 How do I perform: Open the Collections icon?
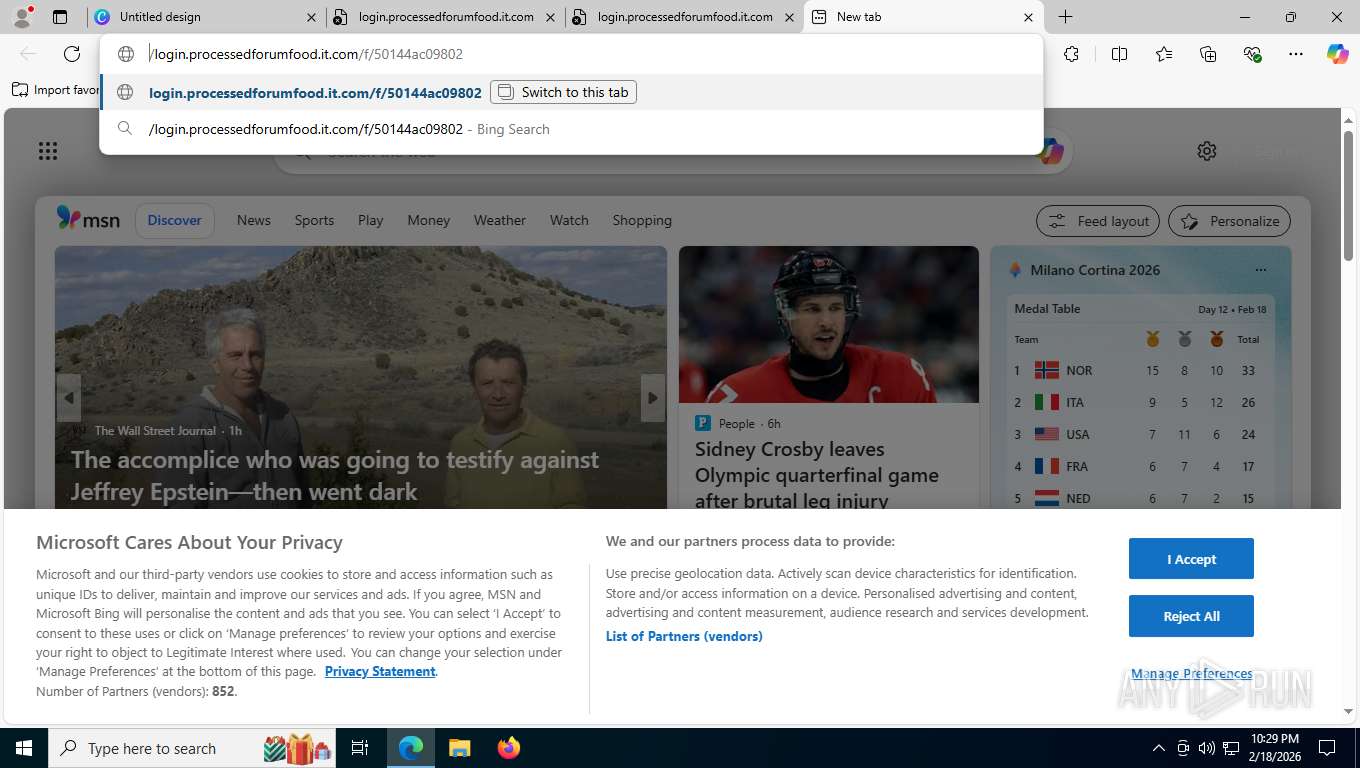1208,54
